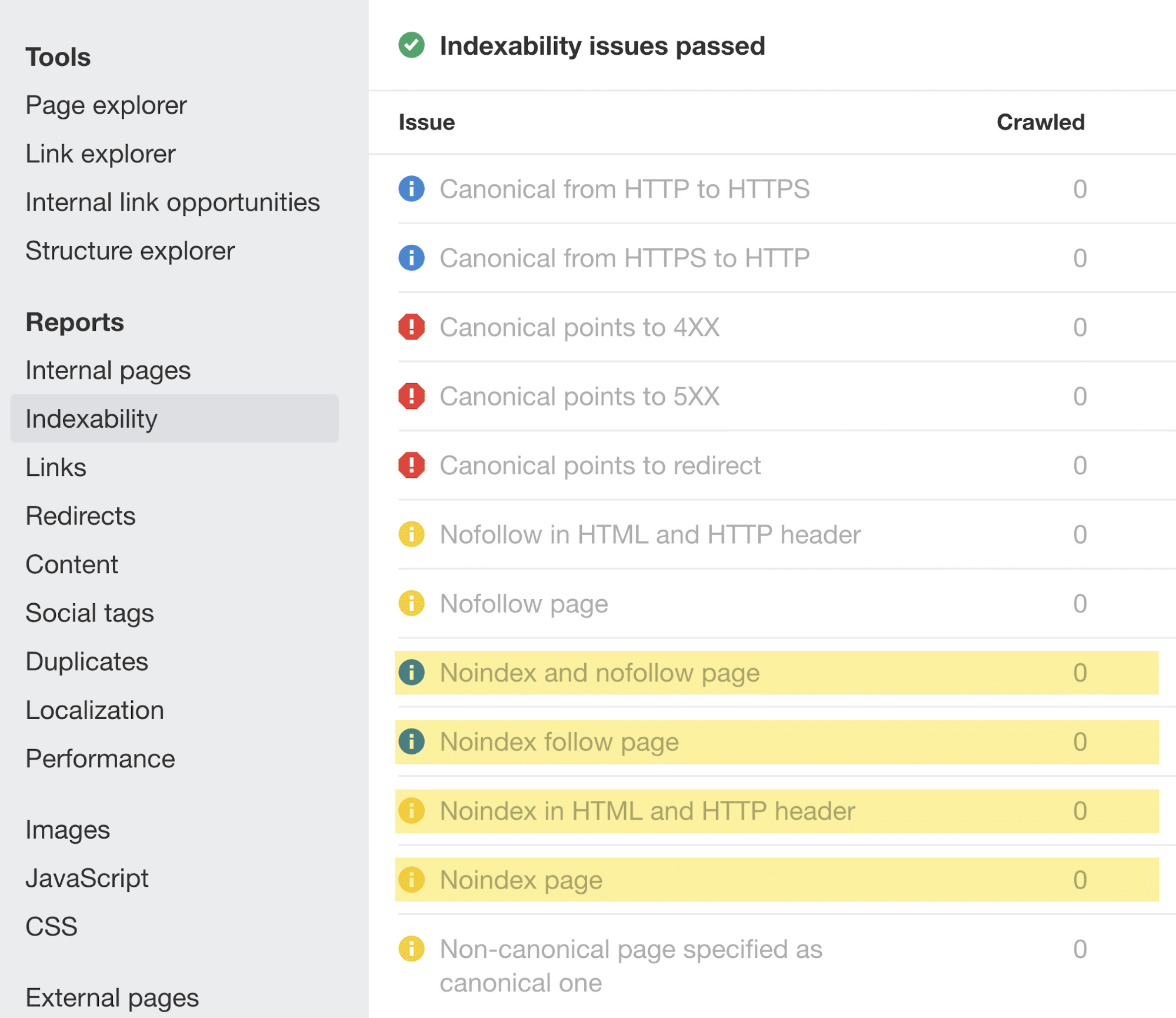Click the teal info icon beside Noindex follow page

414,741
